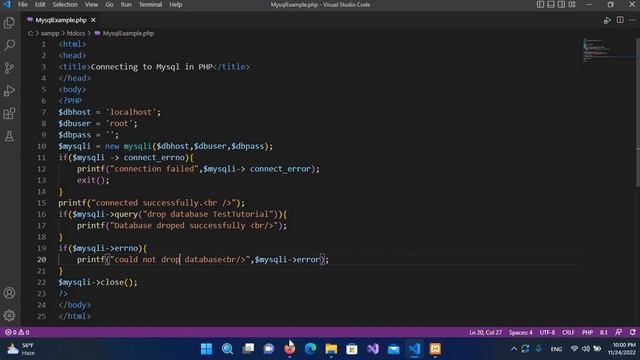
Task: Change indentation via Spaces: 4
Action: (520, 332)
